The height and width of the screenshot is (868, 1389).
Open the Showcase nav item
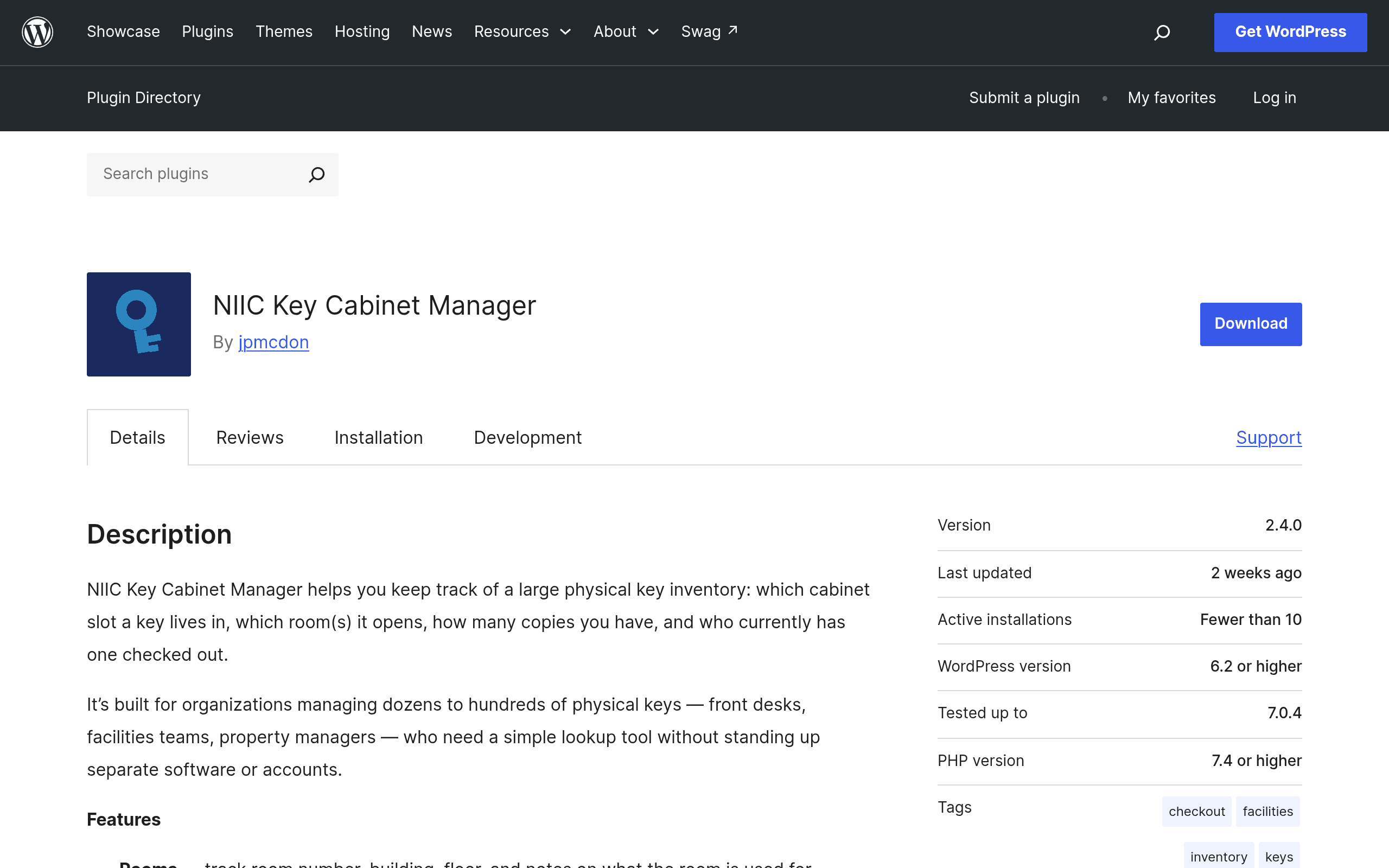click(x=123, y=31)
